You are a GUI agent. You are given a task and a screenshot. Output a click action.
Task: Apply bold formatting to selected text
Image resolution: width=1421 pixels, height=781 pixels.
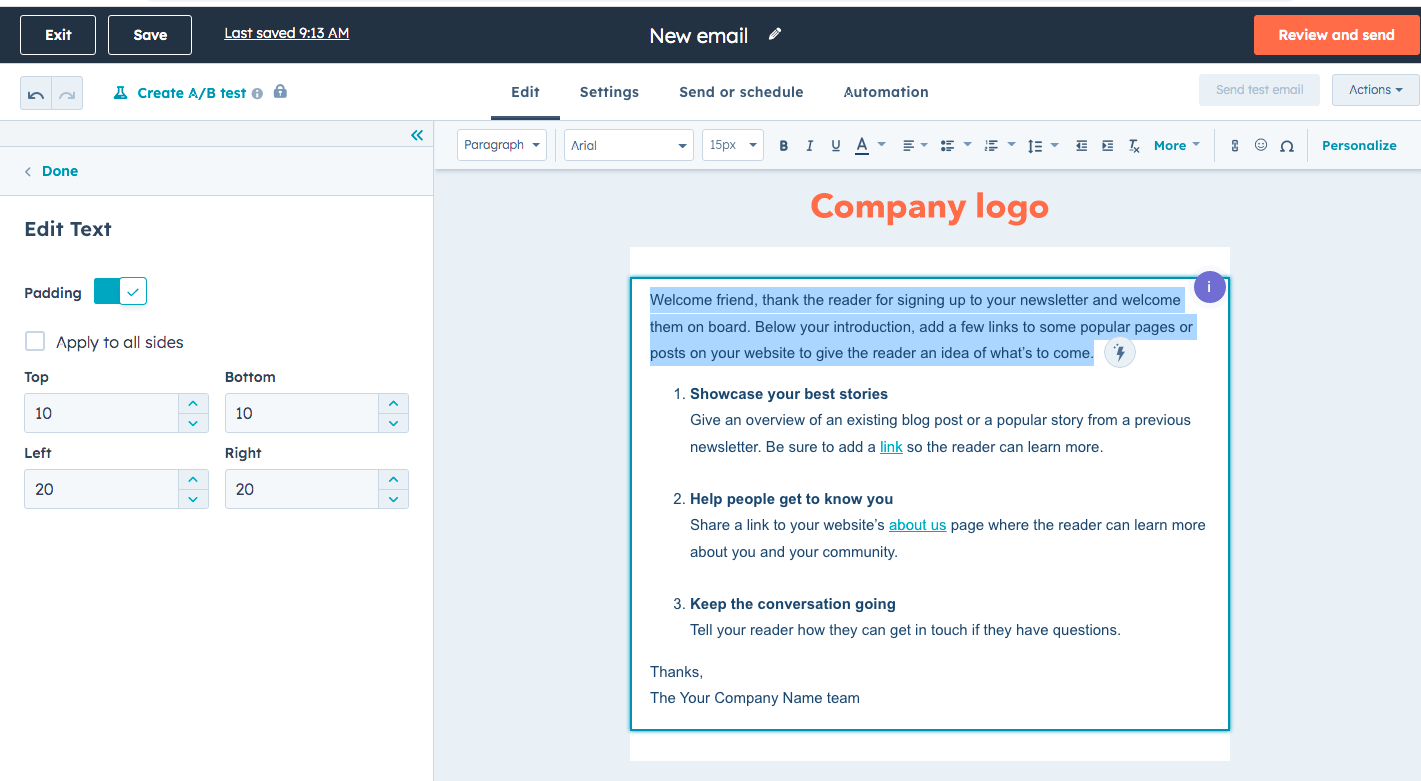(783, 145)
